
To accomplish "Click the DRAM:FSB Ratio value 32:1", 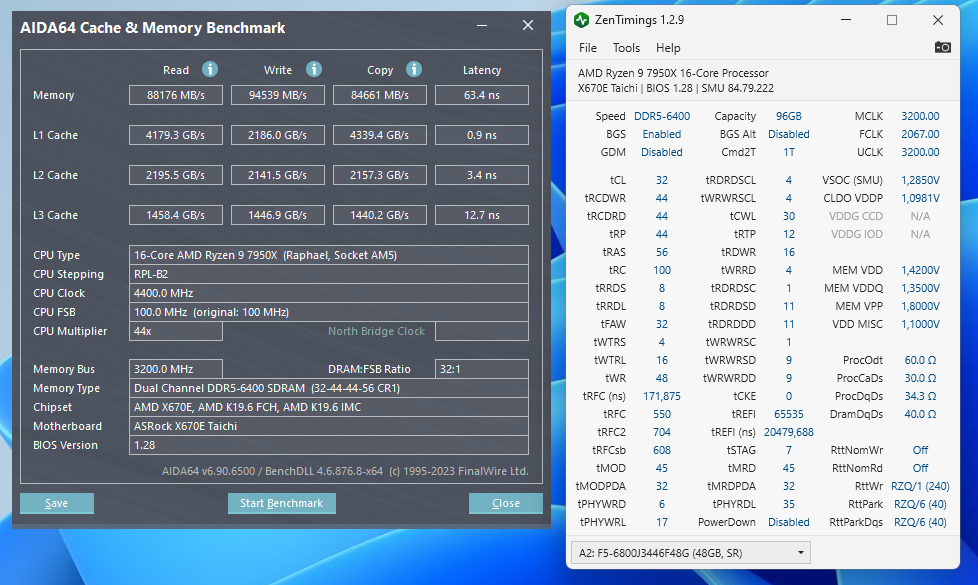I will tap(482, 369).
